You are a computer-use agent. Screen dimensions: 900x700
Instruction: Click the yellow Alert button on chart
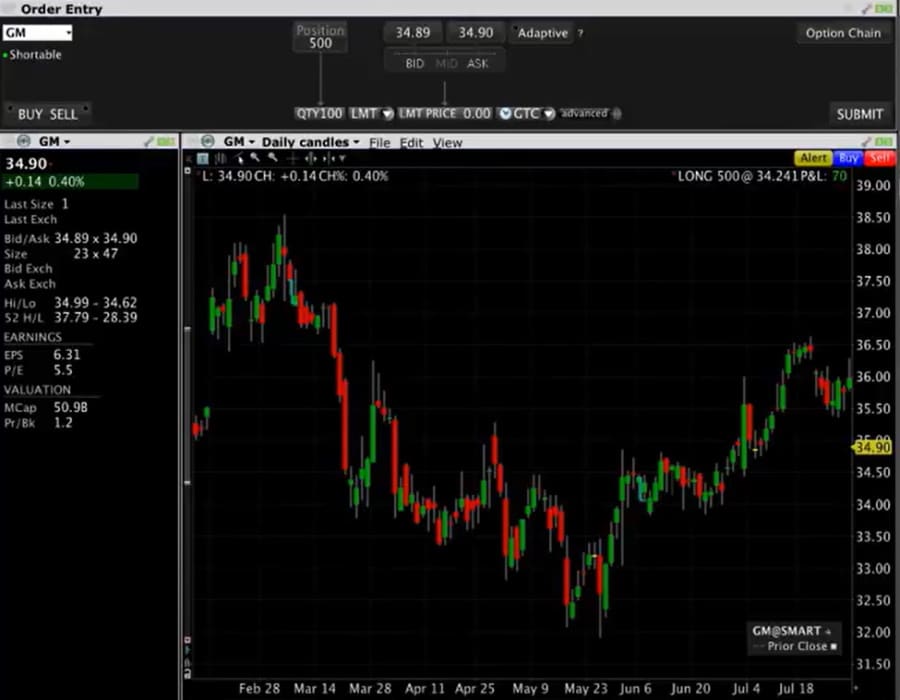[x=813, y=158]
